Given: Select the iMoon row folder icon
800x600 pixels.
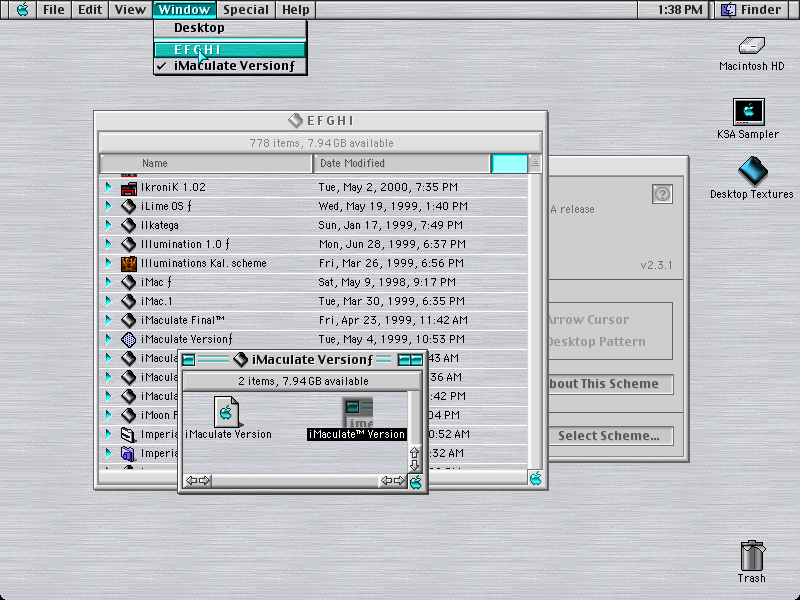Looking at the screenshot, I should click(x=129, y=415).
